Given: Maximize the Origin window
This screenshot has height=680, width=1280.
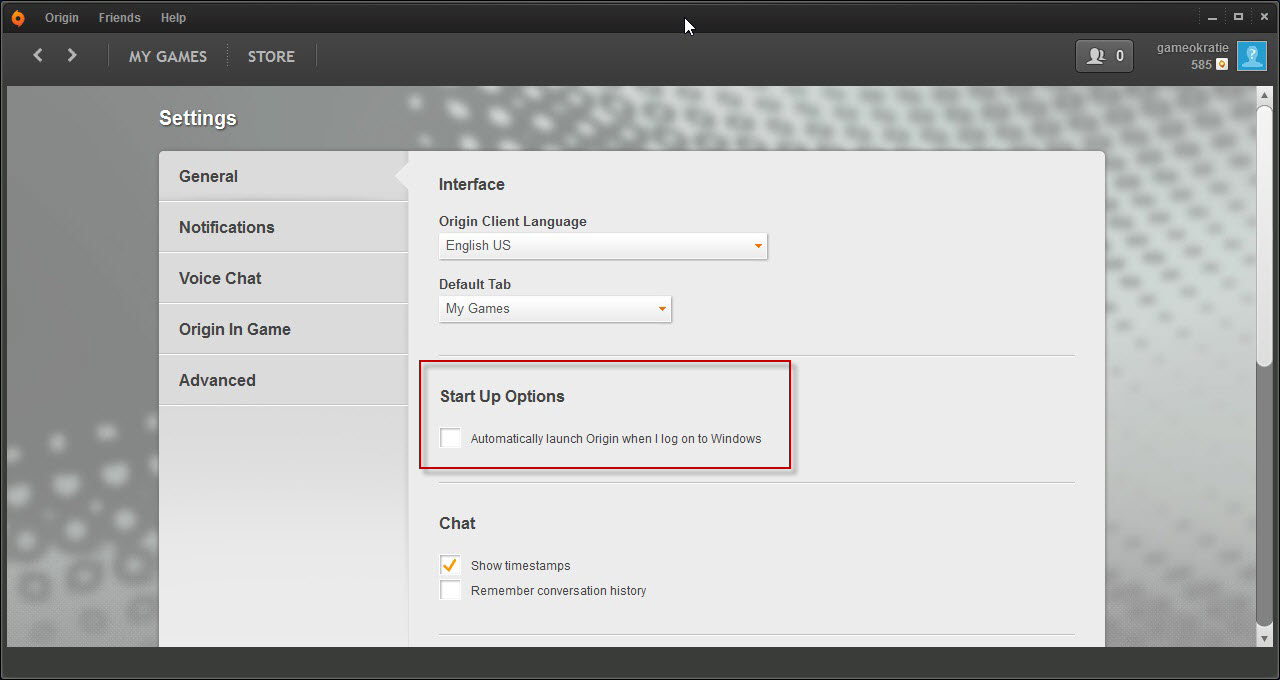Looking at the screenshot, I should point(1239,17).
